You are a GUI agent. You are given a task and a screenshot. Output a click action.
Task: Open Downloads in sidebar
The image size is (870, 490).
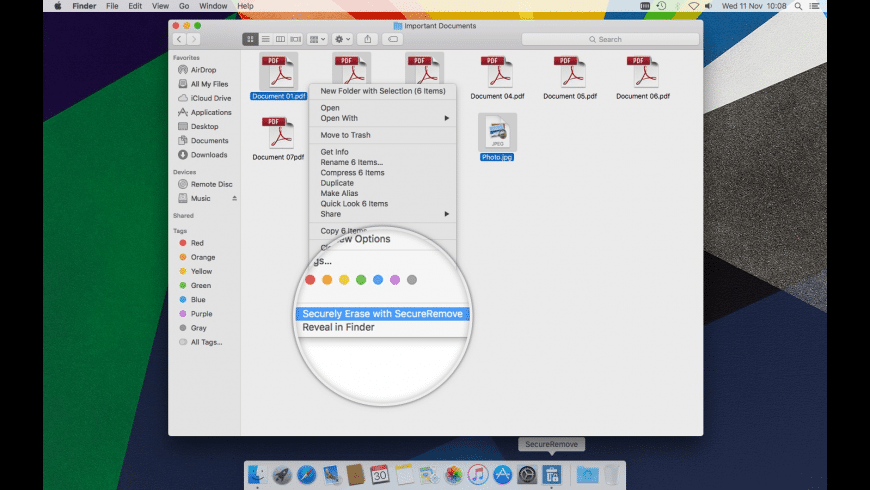[204, 155]
